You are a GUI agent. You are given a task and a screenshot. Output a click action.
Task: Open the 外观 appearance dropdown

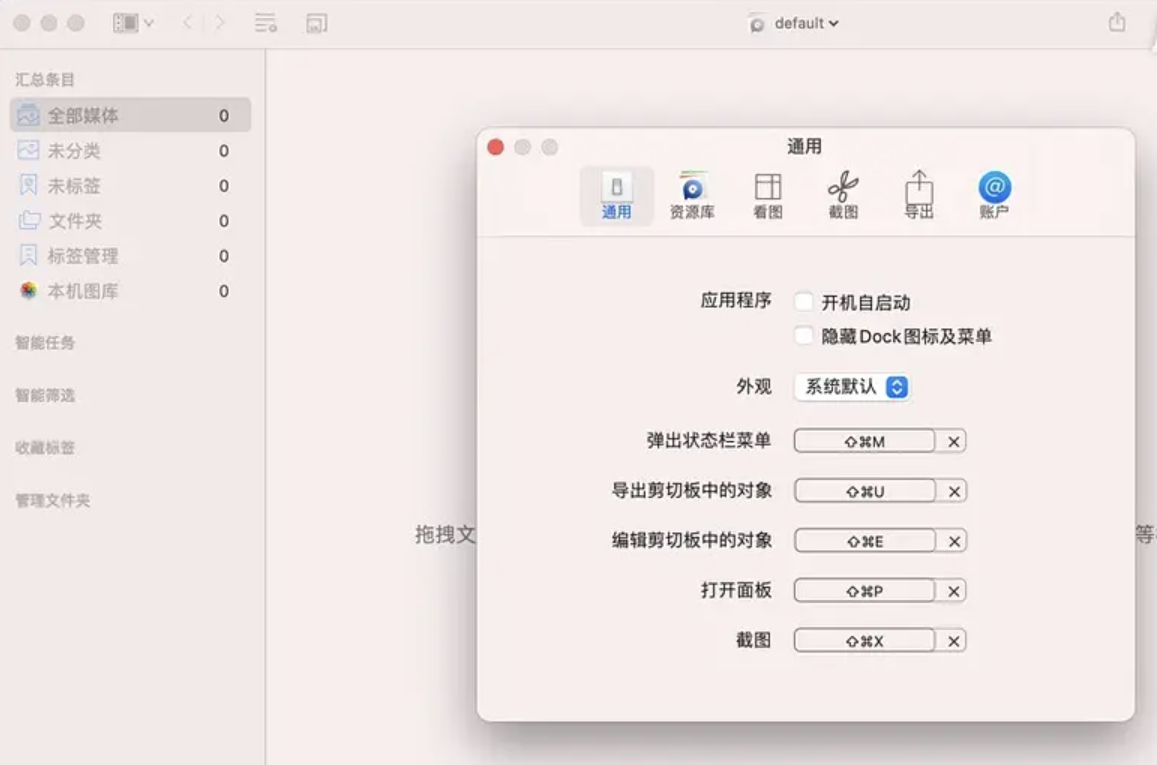point(851,387)
